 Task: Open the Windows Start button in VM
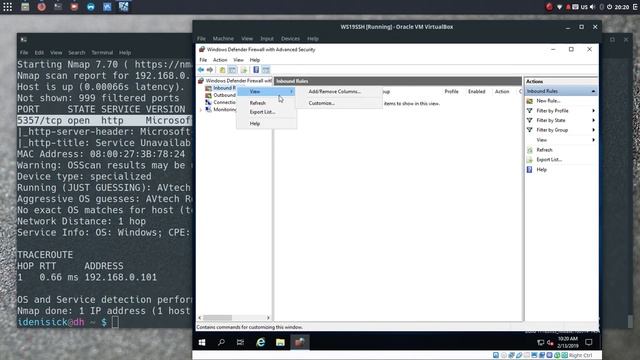(x=202, y=342)
